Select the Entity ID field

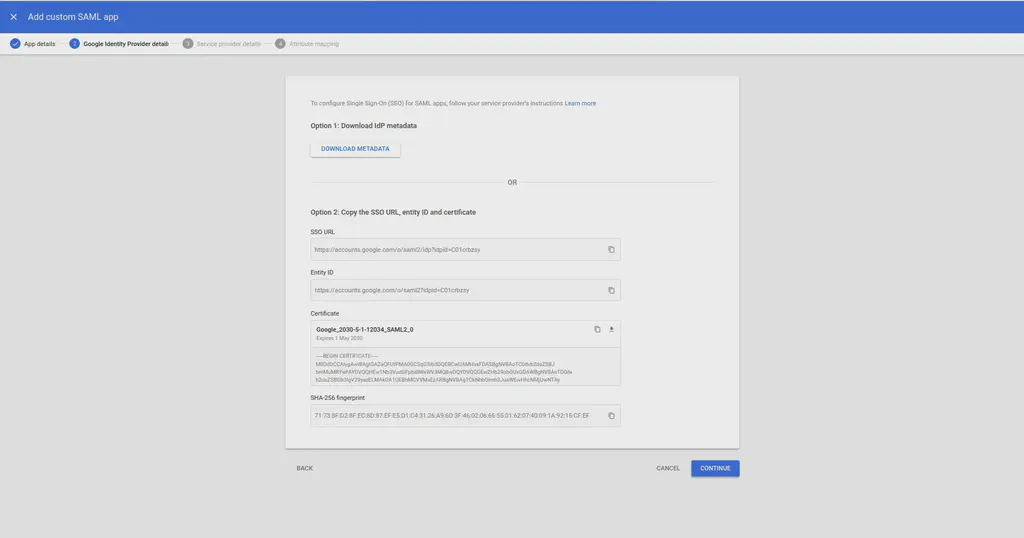[x=465, y=290]
